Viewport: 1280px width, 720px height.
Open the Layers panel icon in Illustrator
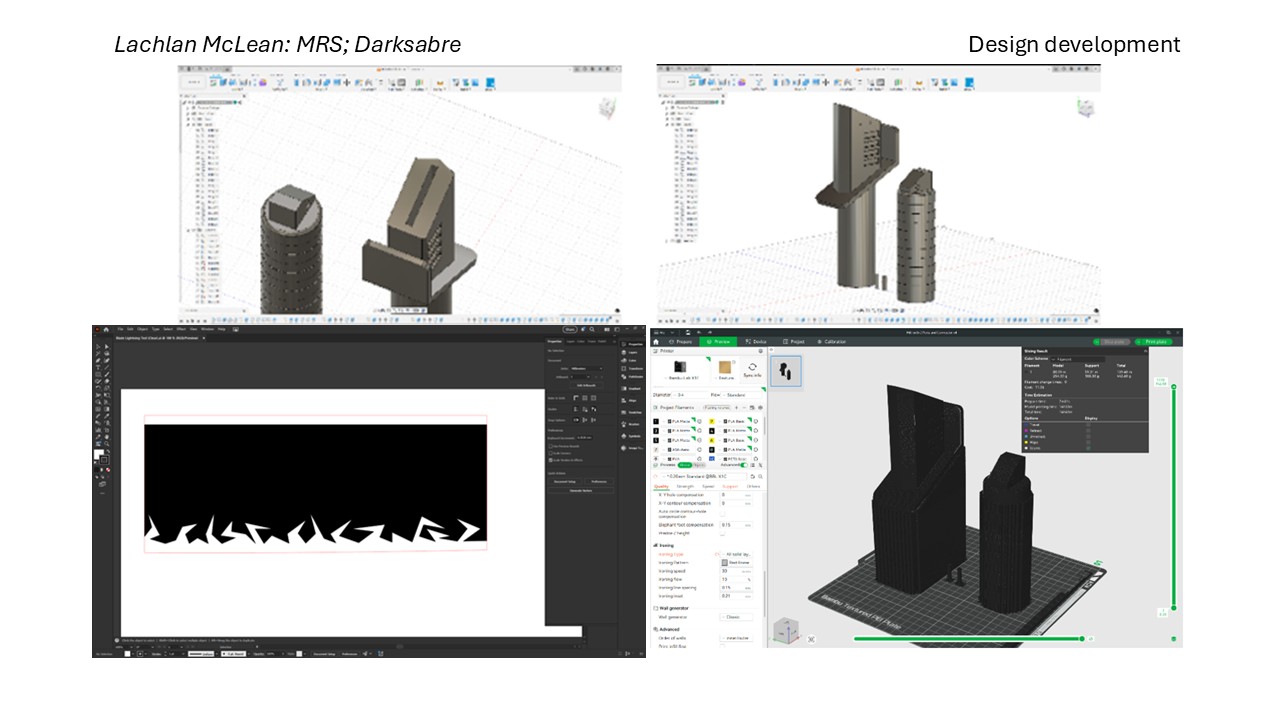[625, 353]
